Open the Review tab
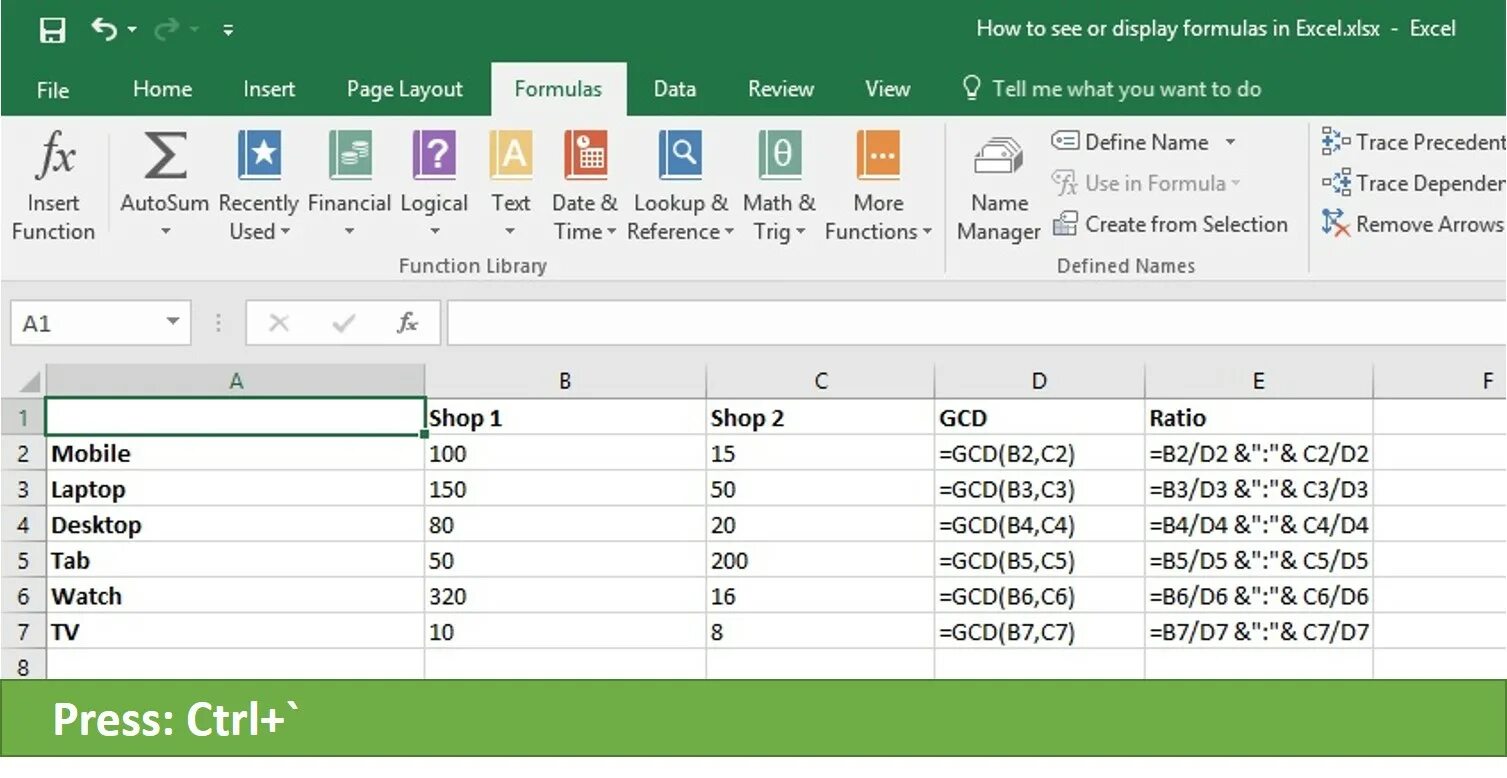The width and height of the screenshot is (1507, 778). tap(781, 89)
